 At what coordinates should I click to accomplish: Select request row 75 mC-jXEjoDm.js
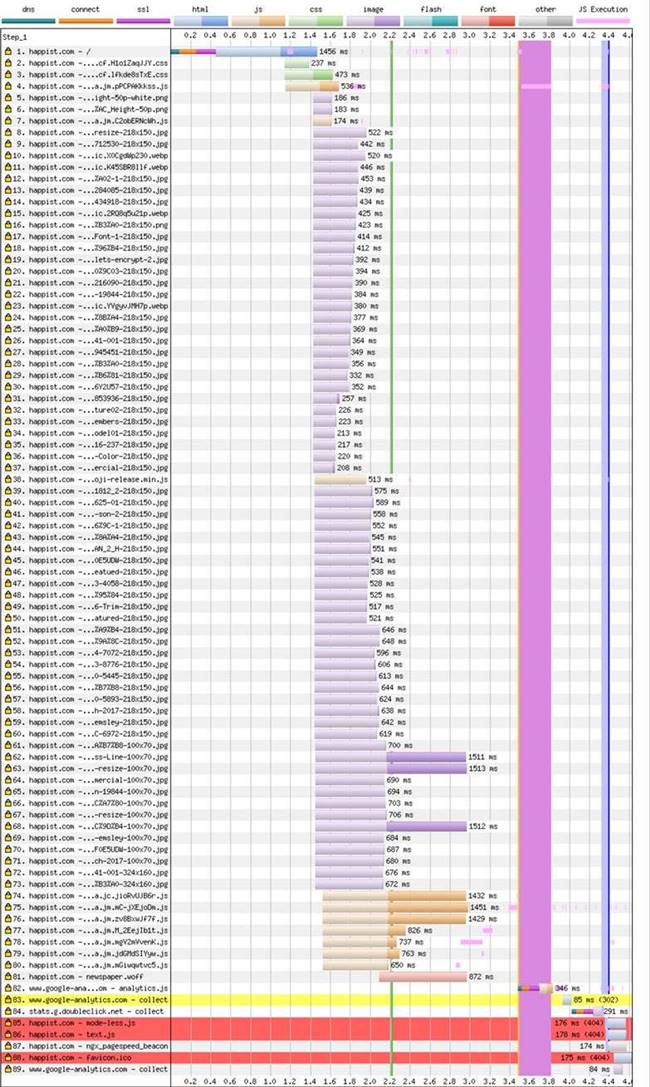point(87,907)
